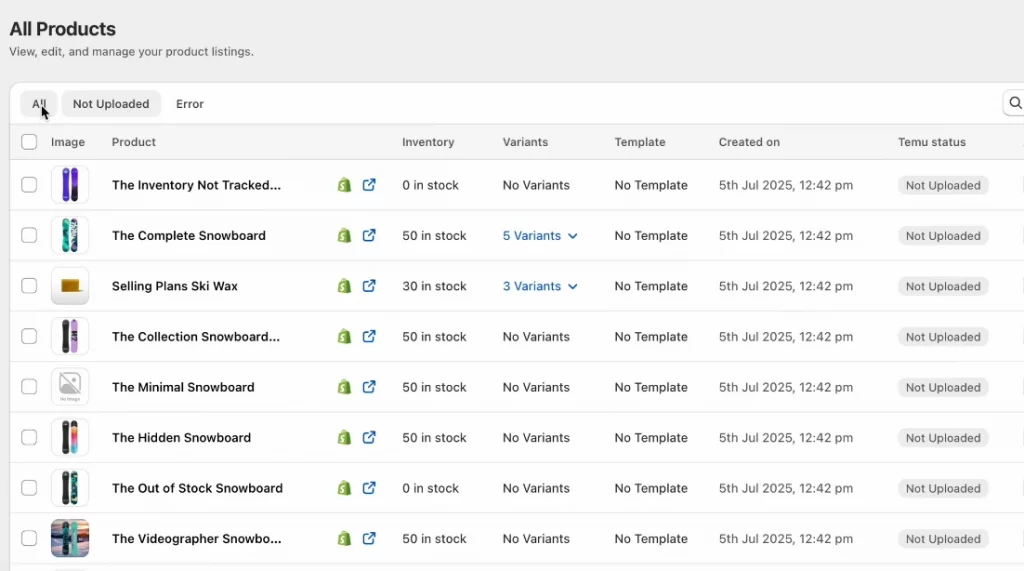The height and width of the screenshot is (571, 1024).
Task: Open The Collection Snowboard product name
Action: click(x=195, y=337)
